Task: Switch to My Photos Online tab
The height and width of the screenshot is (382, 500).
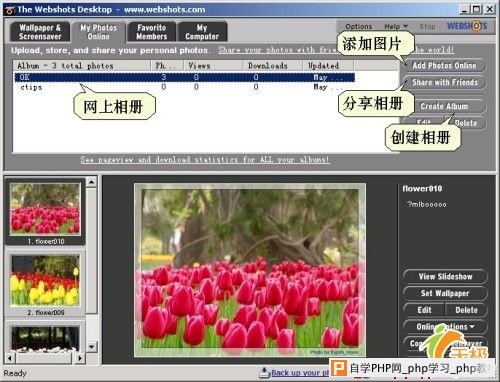Action: pyautogui.click(x=99, y=32)
